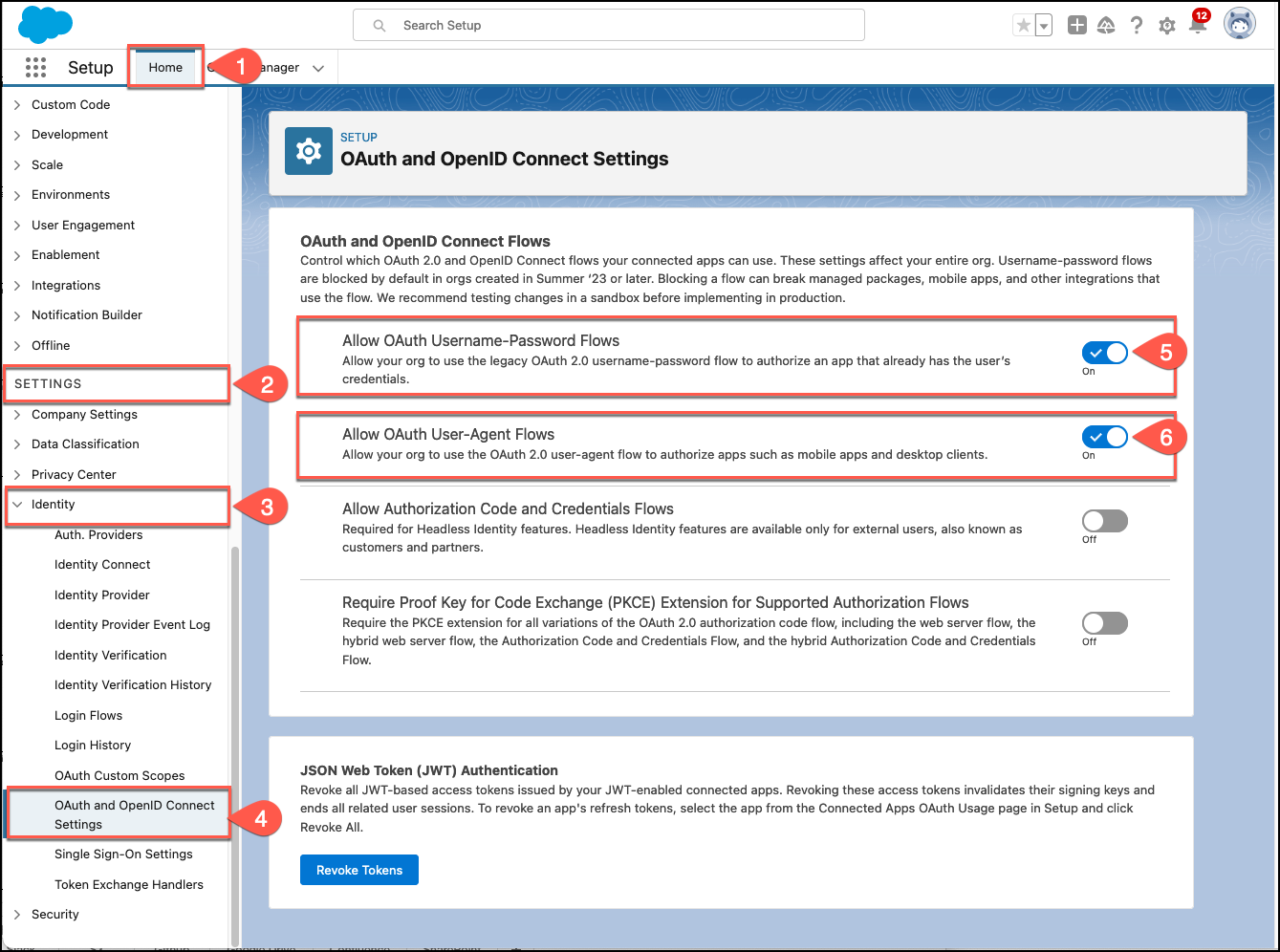Open the Setup gear icon

tap(1166, 26)
